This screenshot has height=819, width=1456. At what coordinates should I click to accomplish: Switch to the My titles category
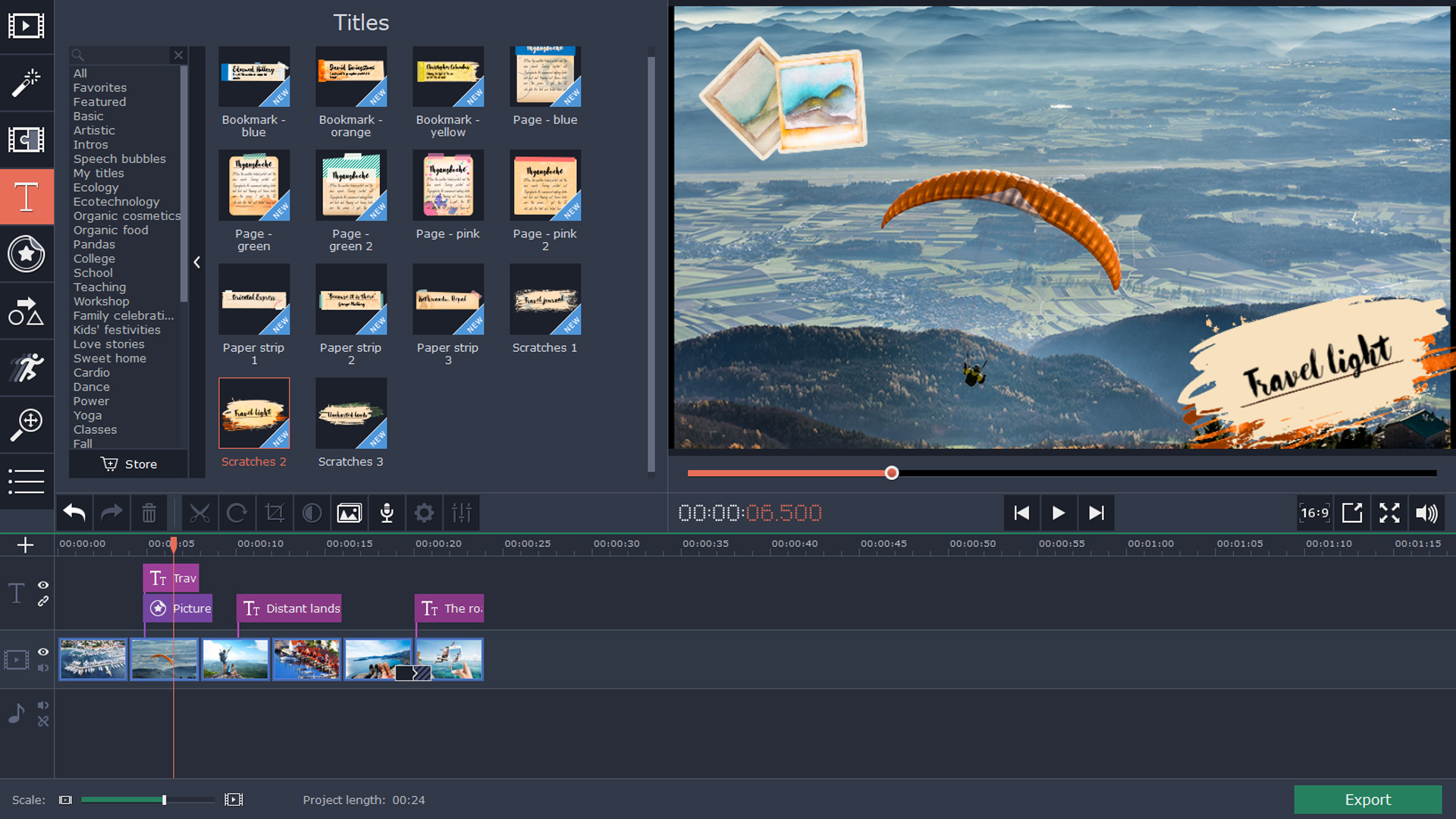click(99, 173)
